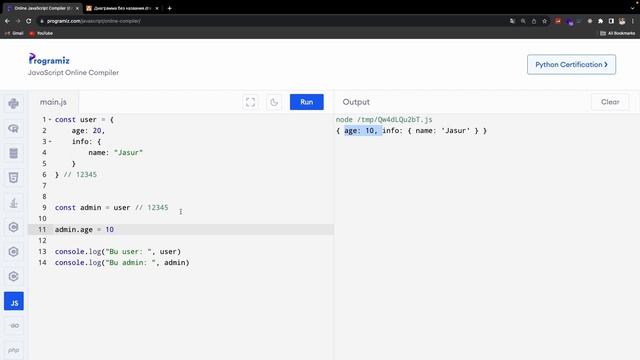This screenshot has width=640, height=360.
Task: Open the All Bookmarks folder
Action: pos(618,33)
